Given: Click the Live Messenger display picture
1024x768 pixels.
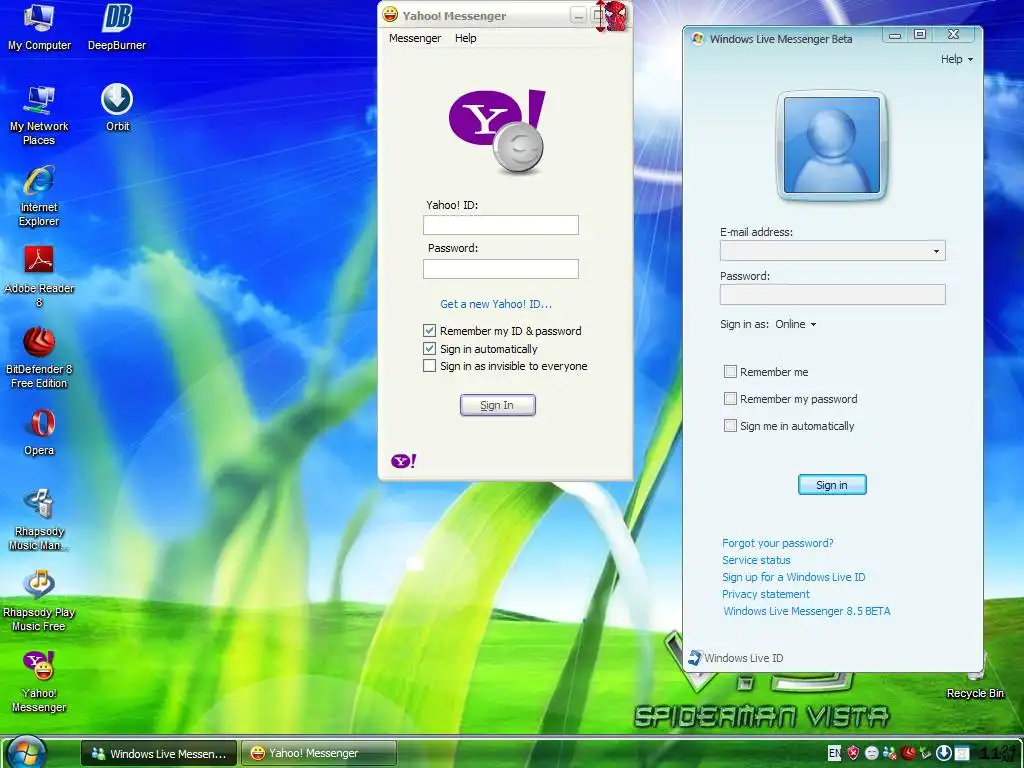Looking at the screenshot, I should pyautogui.click(x=831, y=145).
